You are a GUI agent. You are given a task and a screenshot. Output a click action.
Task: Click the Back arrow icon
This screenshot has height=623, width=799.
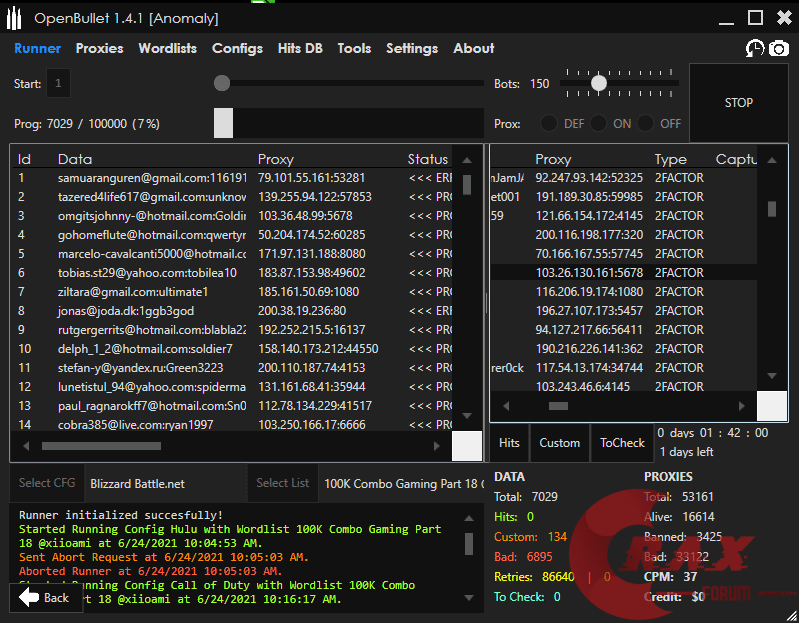coord(30,597)
